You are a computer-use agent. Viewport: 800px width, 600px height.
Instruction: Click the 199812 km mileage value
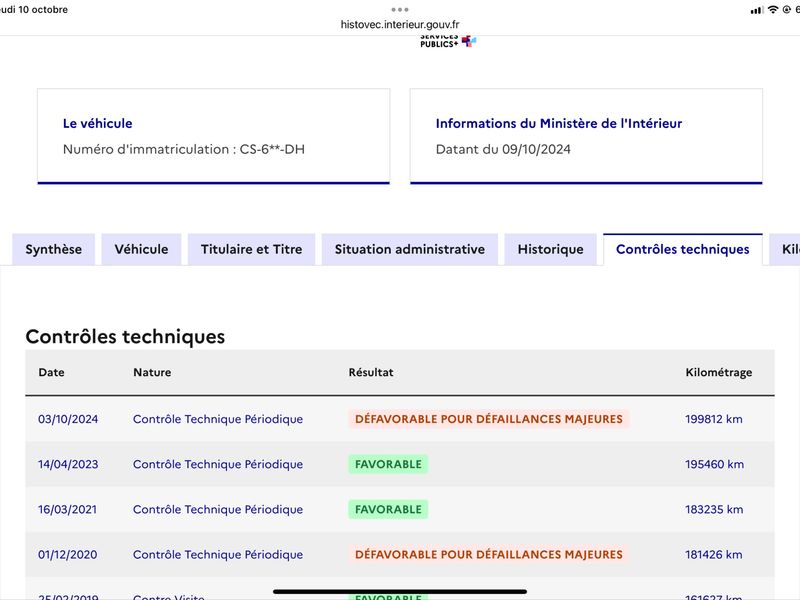click(714, 419)
